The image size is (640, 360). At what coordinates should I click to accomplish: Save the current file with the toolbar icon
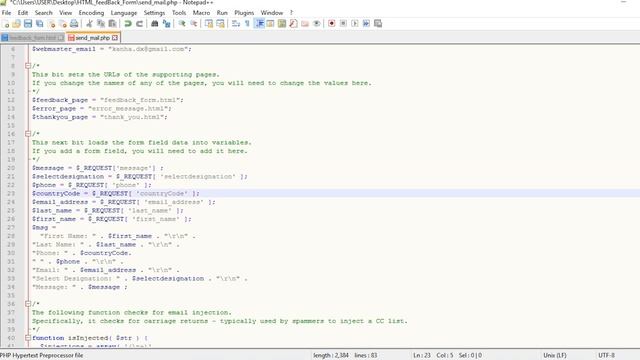pos(28,24)
